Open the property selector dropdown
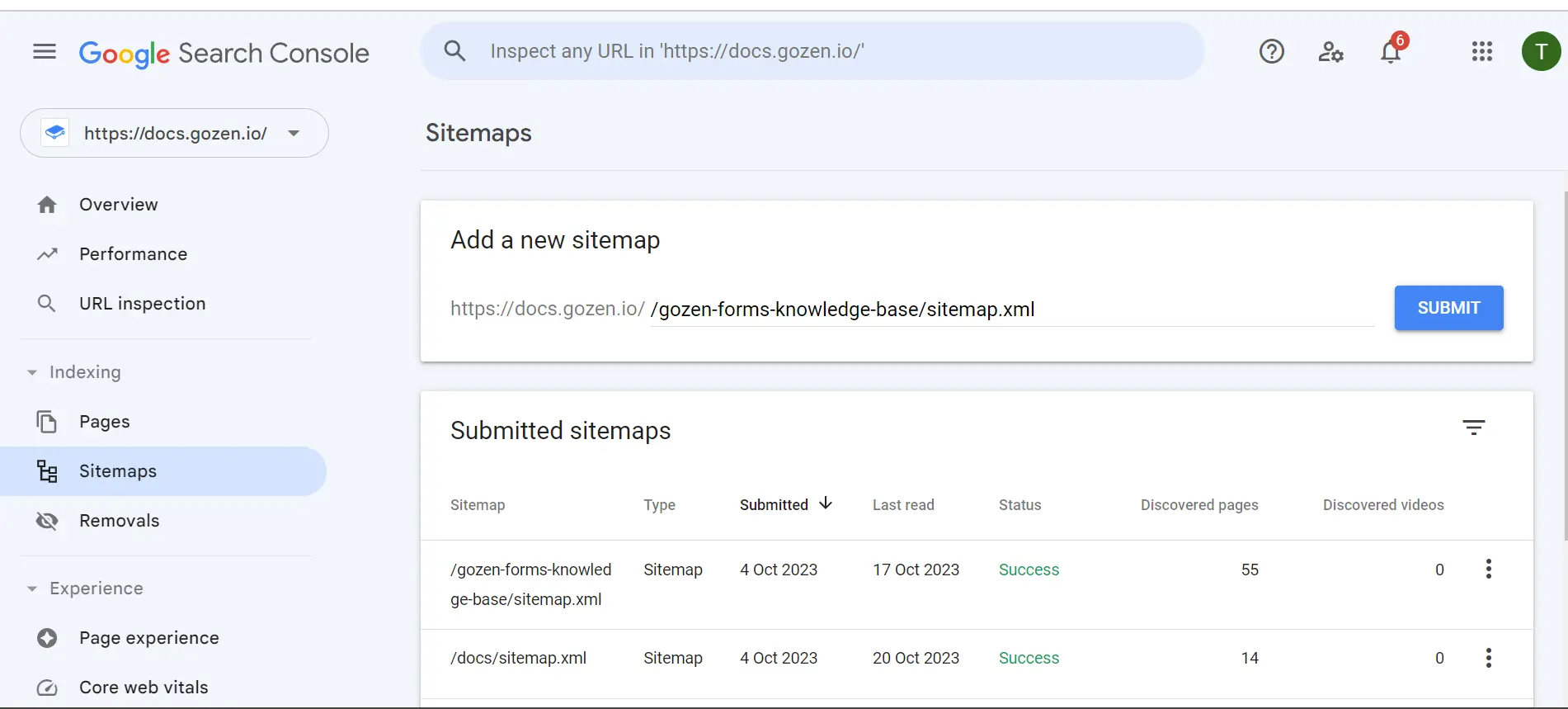 (x=174, y=133)
